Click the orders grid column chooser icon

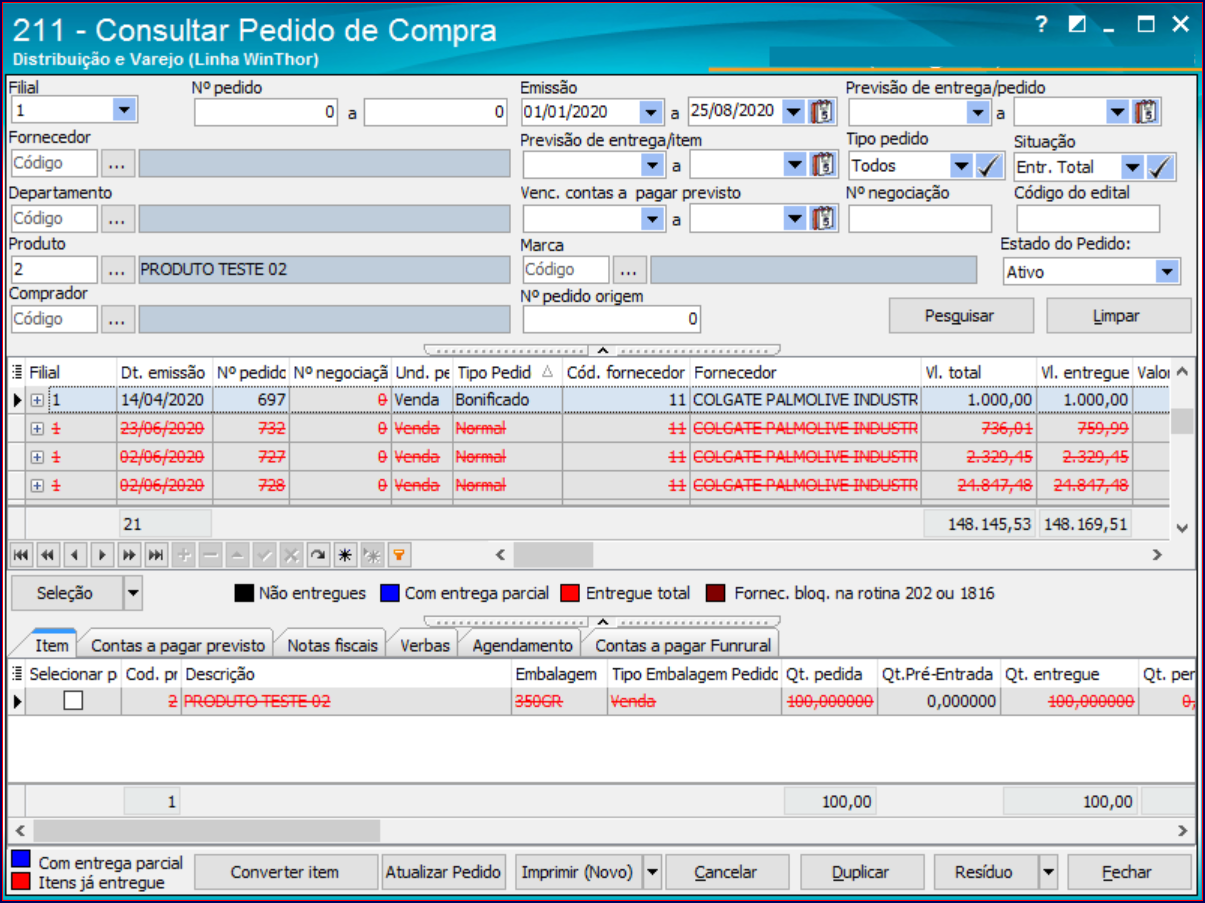point(16,372)
